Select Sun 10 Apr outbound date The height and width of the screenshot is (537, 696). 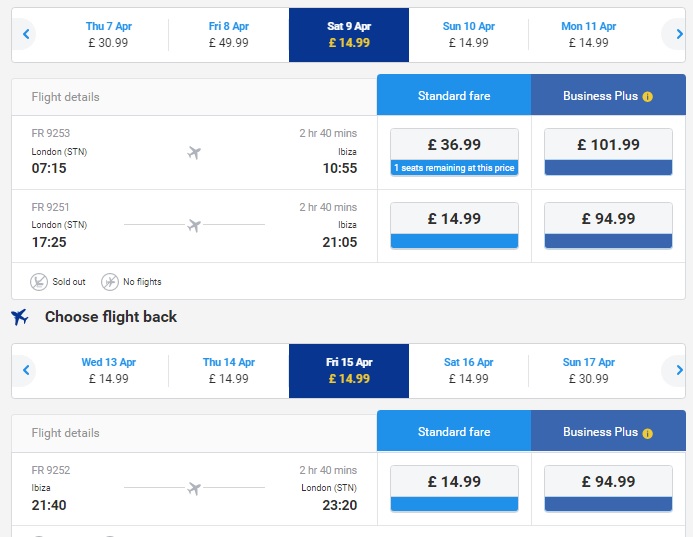click(x=468, y=35)
